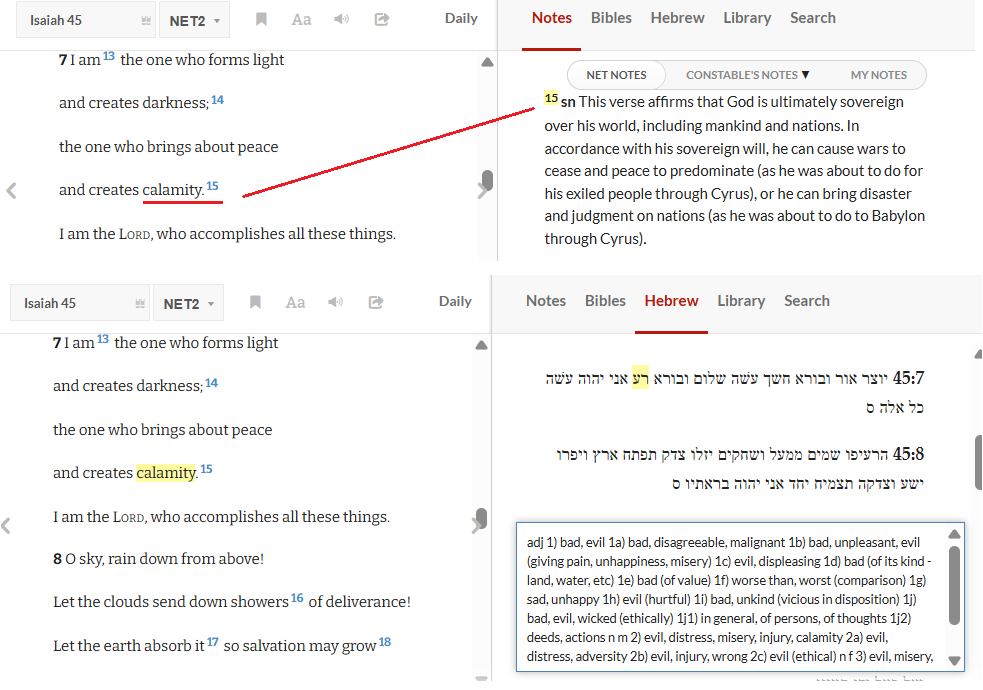
Task: Click the Hebrew verse number 45:7
Action: click(908, 378)
